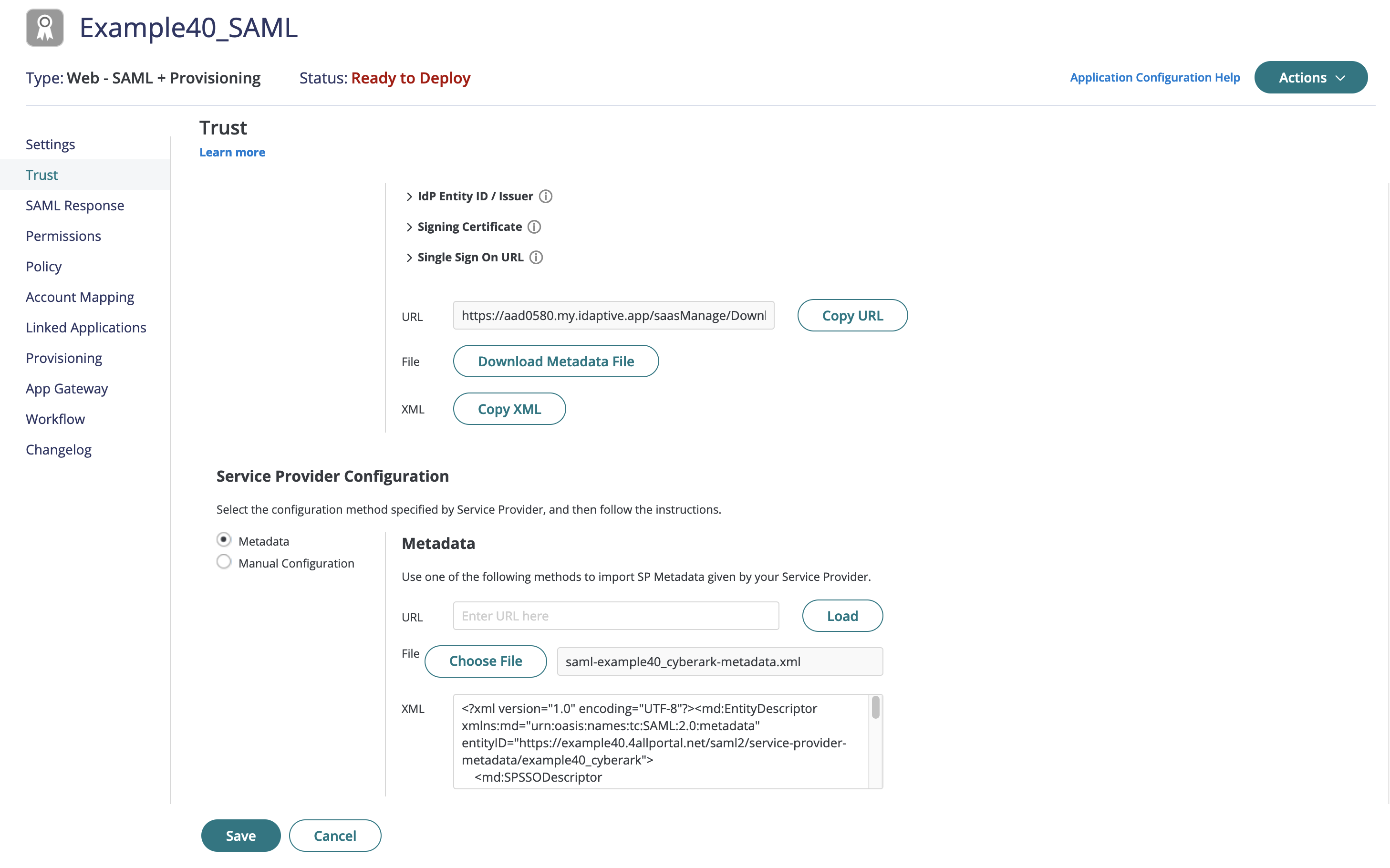Focus the Enter URL here input field
1390x868 pixels.
pyautogui.click(x=615, y=615)
